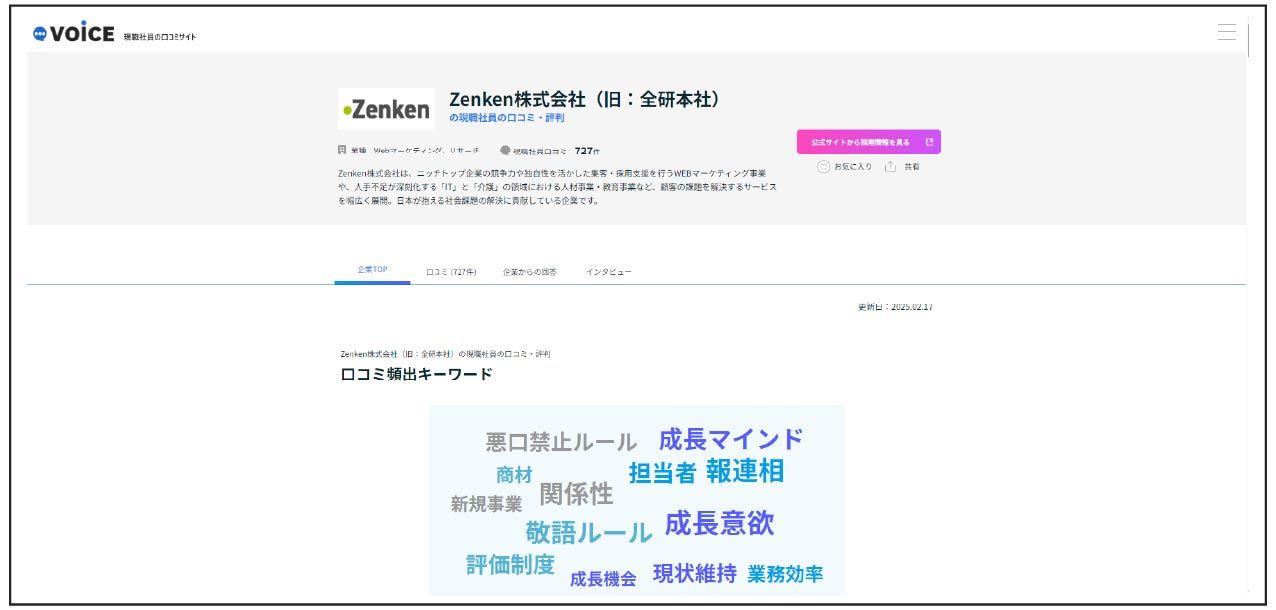The image size is (1276, 610).
Task: Click the Zenken company logo
Action: 386,109
